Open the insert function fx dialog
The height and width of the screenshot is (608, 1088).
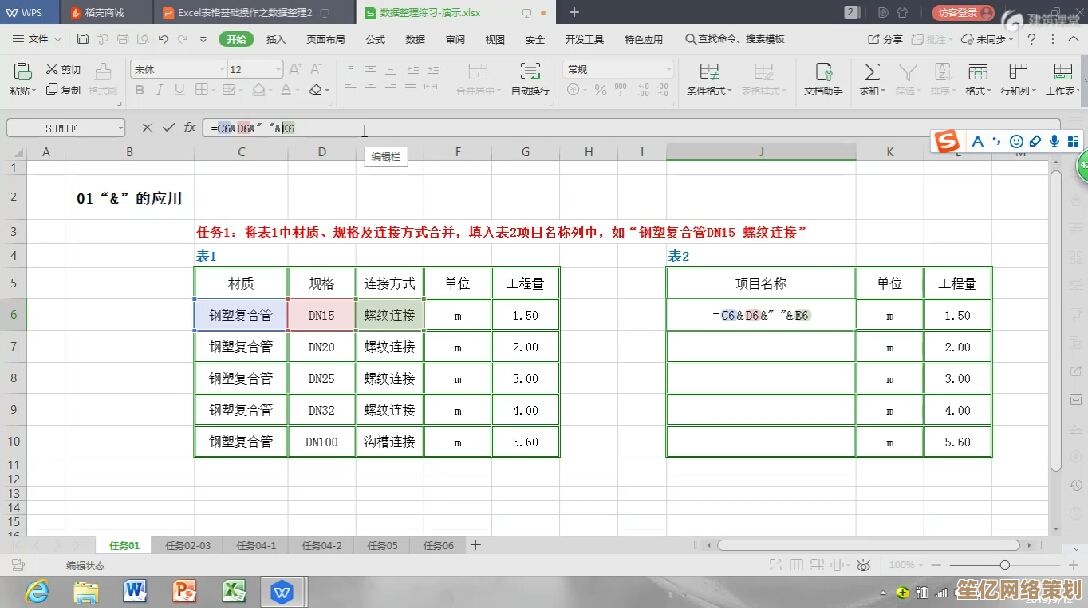click(x=189, y=128)
